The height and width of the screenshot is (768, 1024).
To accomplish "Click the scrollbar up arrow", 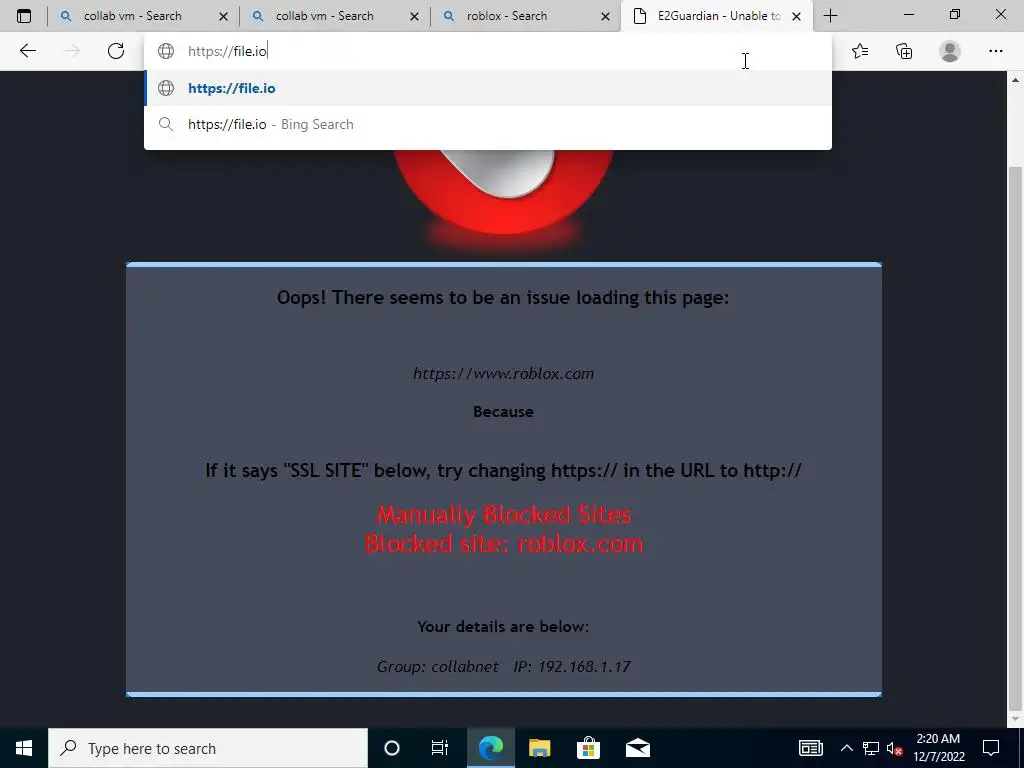I will click(1015, 80).
